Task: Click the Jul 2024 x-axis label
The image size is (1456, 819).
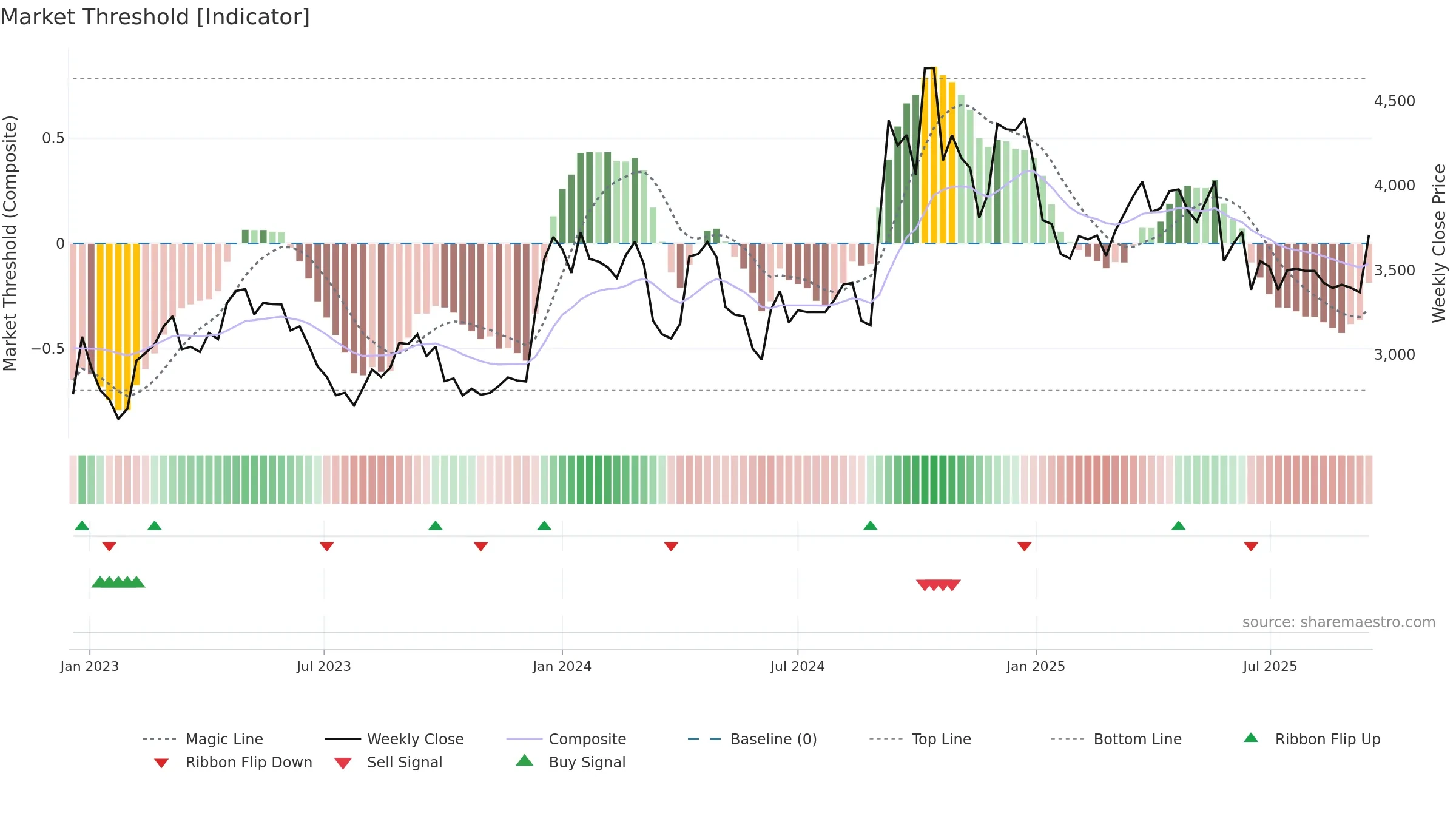Action: coord(798,667)
